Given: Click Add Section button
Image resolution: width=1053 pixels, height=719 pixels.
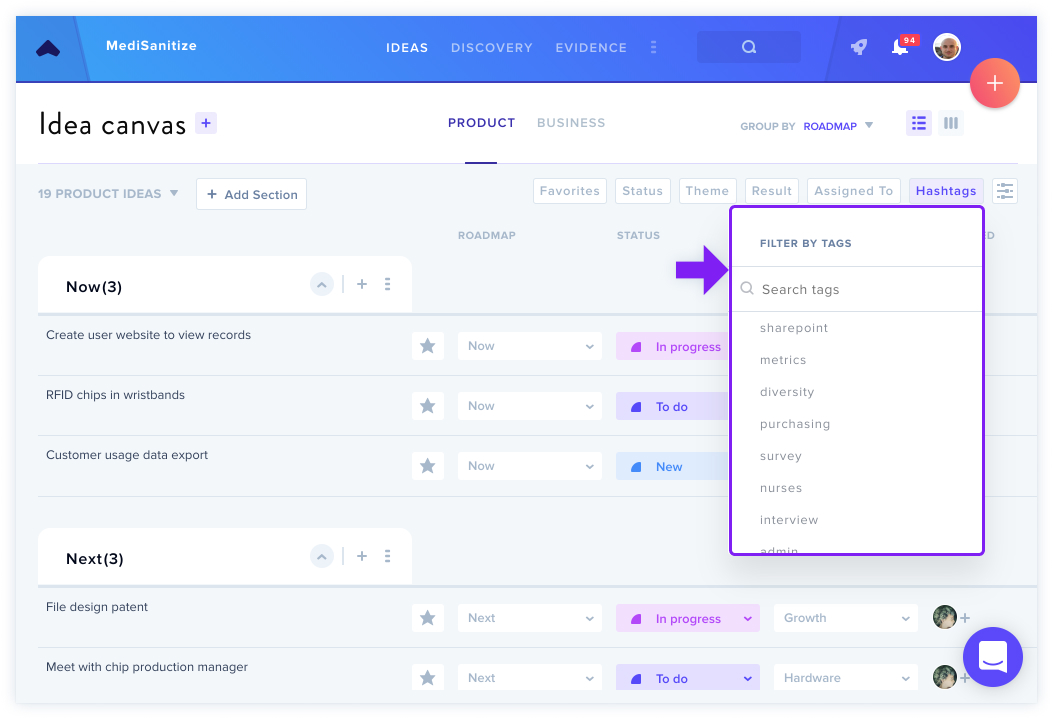Looking at the screenshot, I should click(x=252, y=194).
